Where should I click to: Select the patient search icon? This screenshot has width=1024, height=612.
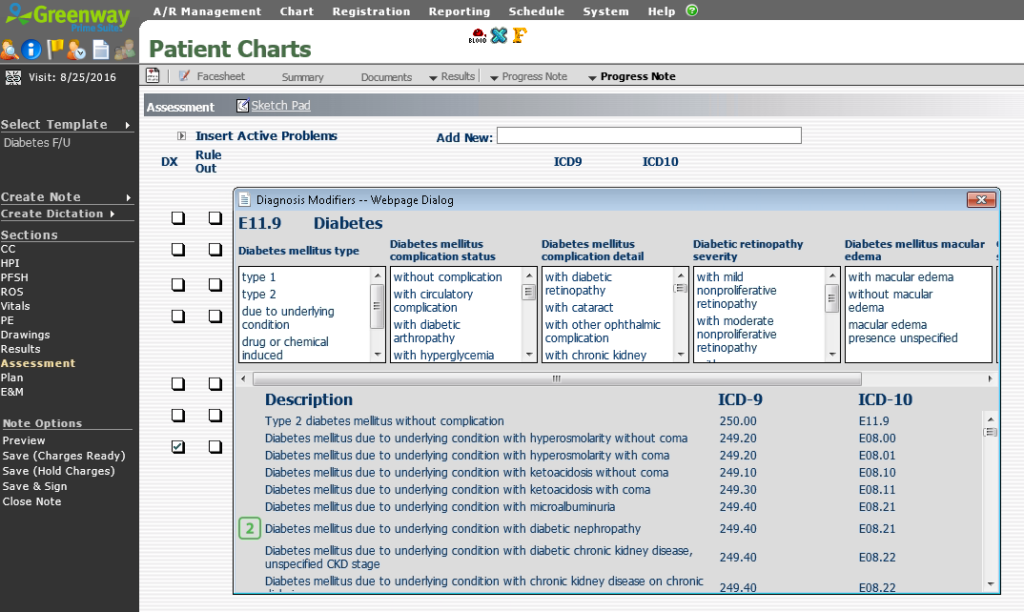tap(10, 49)
